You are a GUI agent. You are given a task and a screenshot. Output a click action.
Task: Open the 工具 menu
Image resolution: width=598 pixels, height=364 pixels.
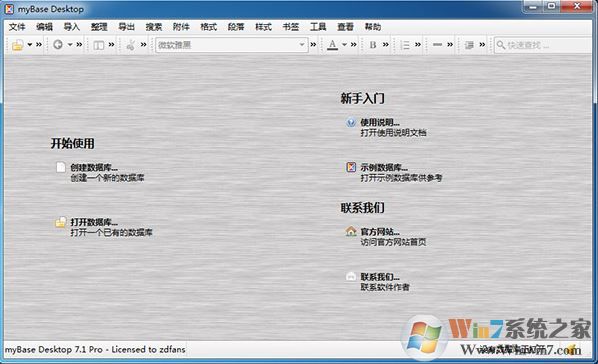[x=318, y=27]
